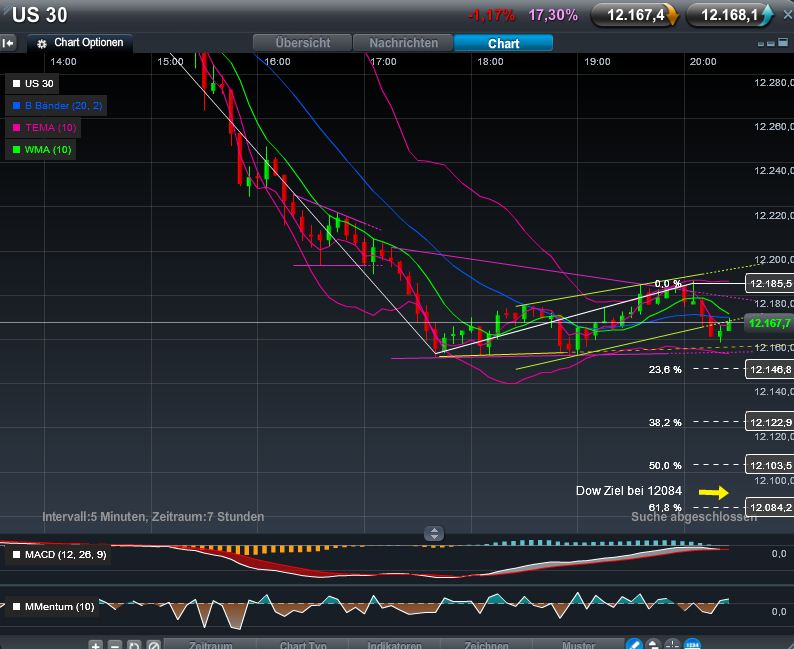This screenshot has height=649, width=794.
Task: Select the 50,0 % Fibonacci level 12.103,5
Action: point(770,465)
